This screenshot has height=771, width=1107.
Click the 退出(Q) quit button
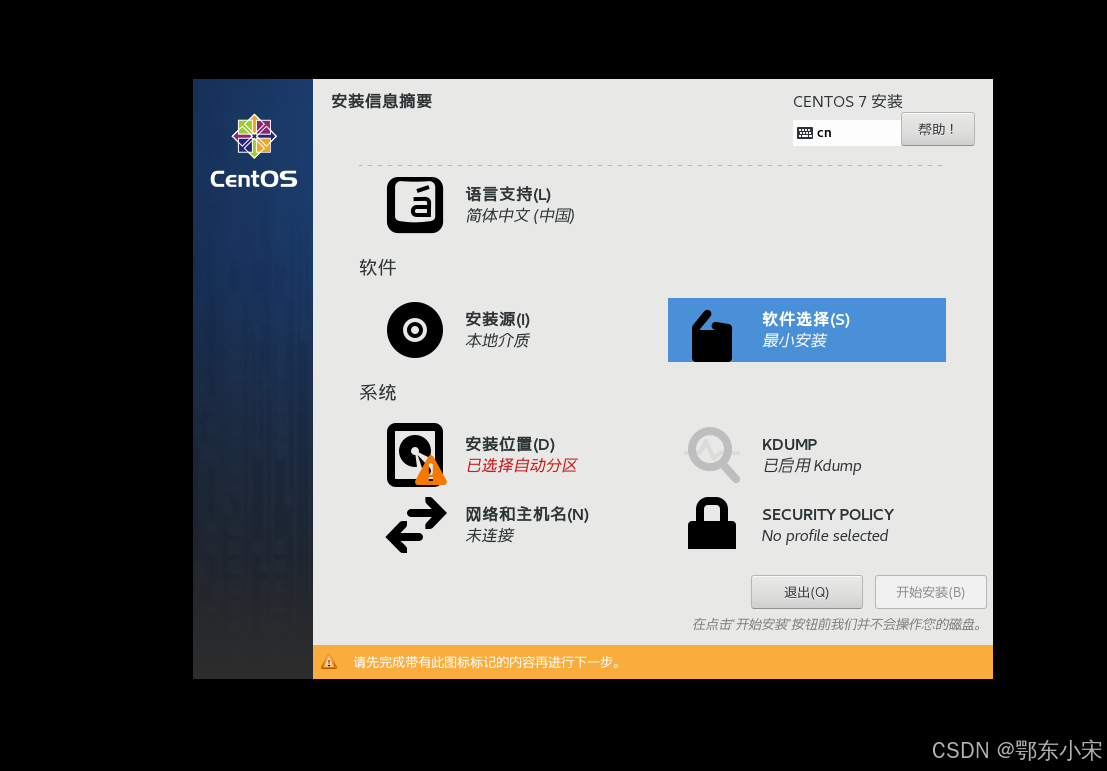(806, 592)
